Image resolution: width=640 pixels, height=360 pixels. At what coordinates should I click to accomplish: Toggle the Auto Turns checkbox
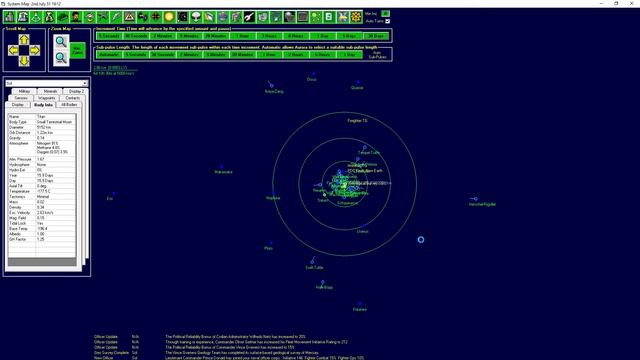coord(387,21)
